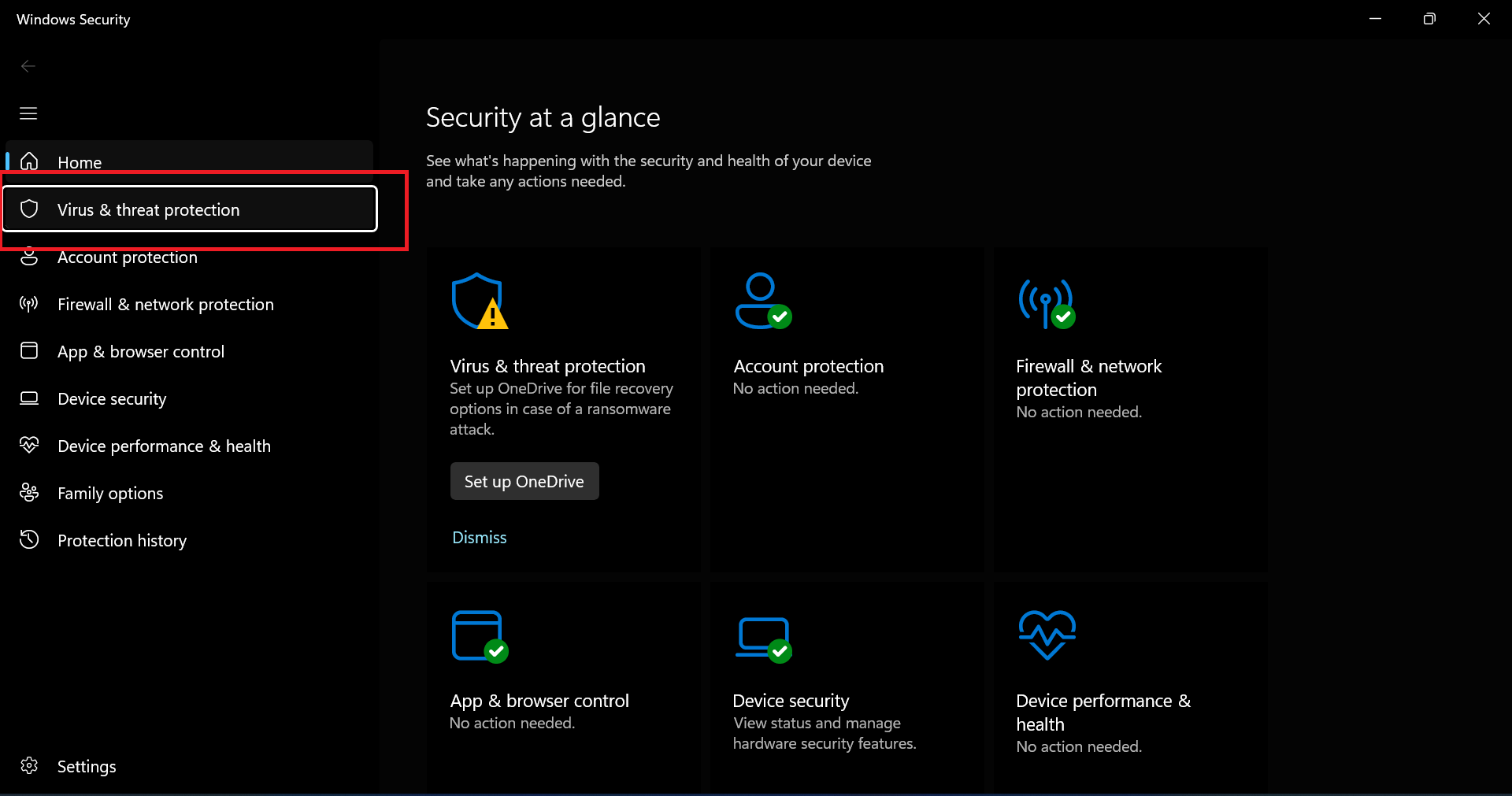Open Device performance & health in sidebar
The width and height of the screenshot is (1512, 796).
pos(189,446)
